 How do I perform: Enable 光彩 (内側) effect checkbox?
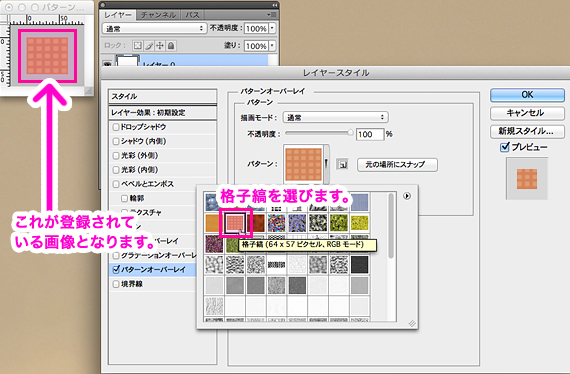116,170
